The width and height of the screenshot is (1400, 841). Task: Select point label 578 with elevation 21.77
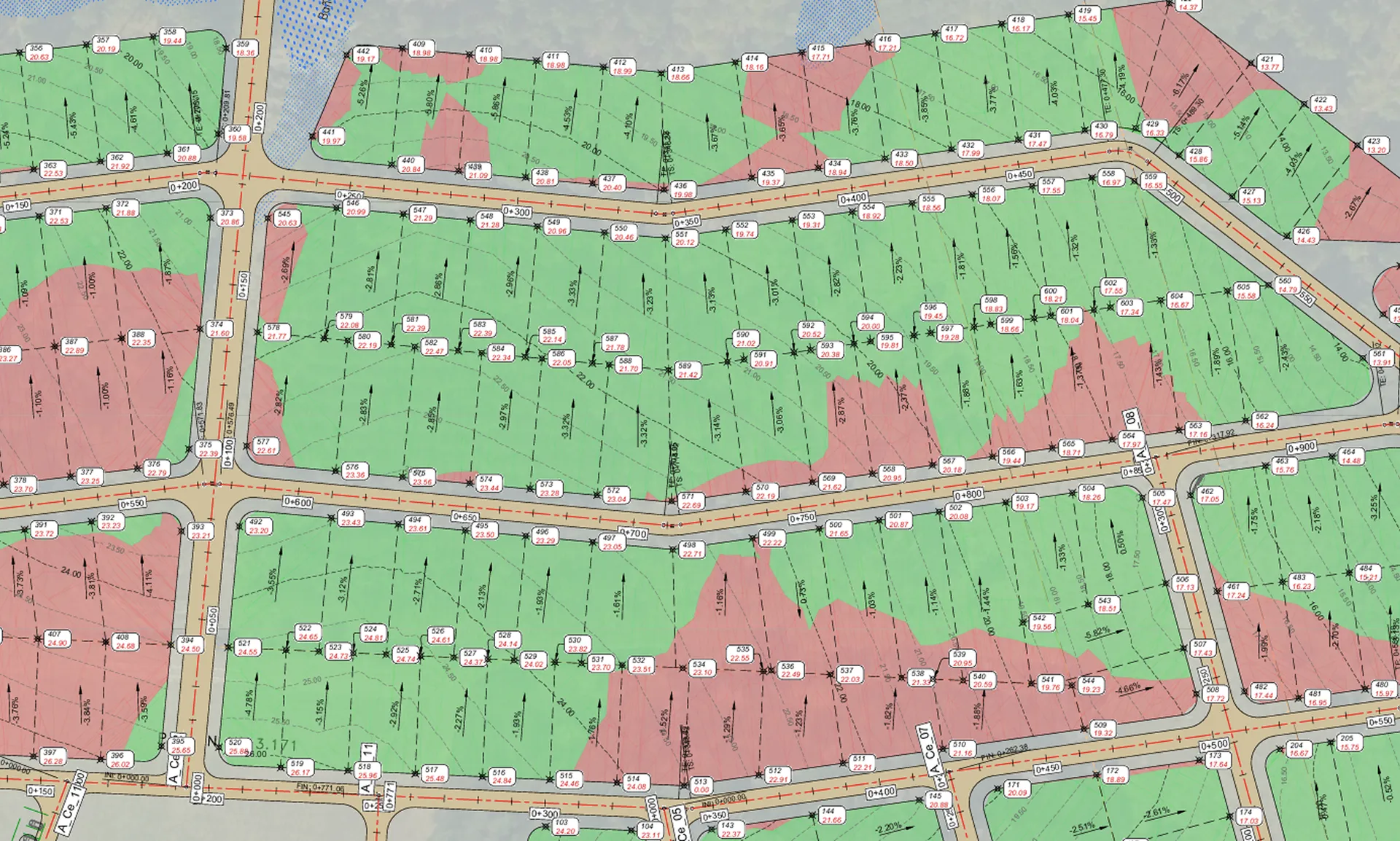click(276, 332)
